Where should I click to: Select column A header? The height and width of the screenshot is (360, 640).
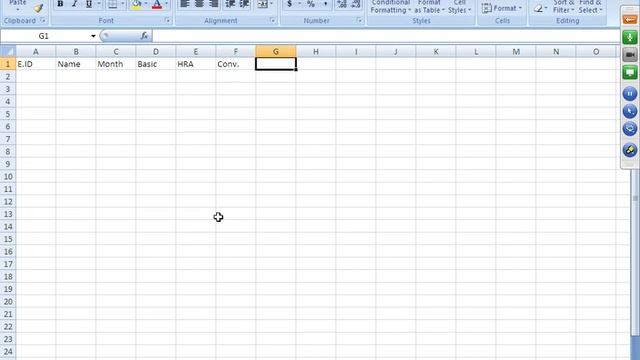click(x=36, y=51)
